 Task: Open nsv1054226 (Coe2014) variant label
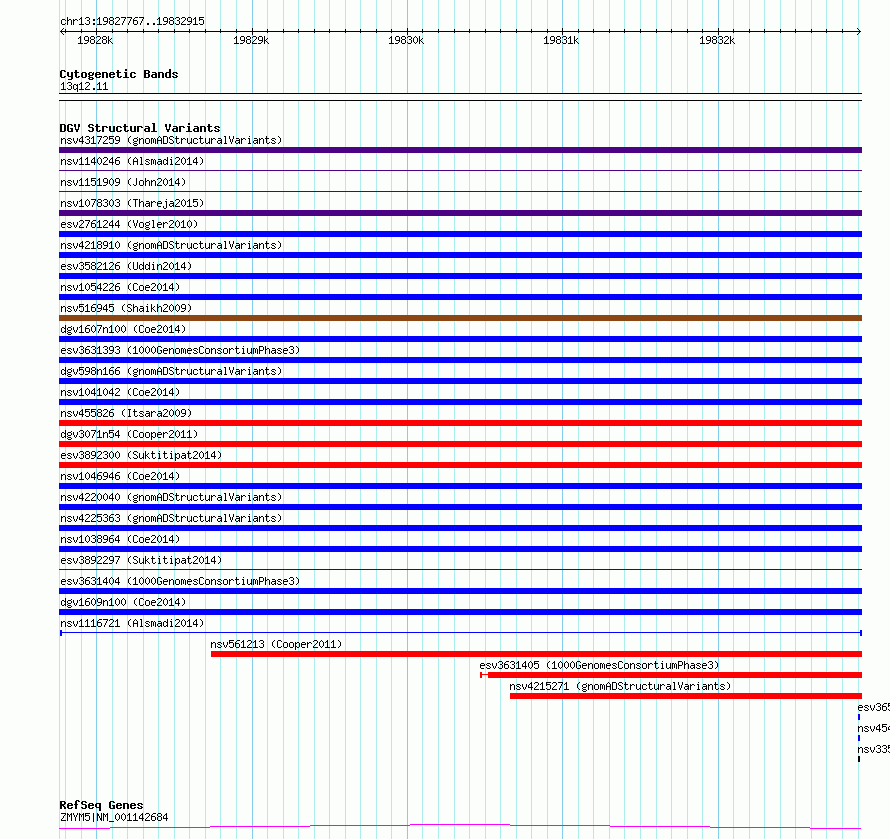tap(120, 287)
